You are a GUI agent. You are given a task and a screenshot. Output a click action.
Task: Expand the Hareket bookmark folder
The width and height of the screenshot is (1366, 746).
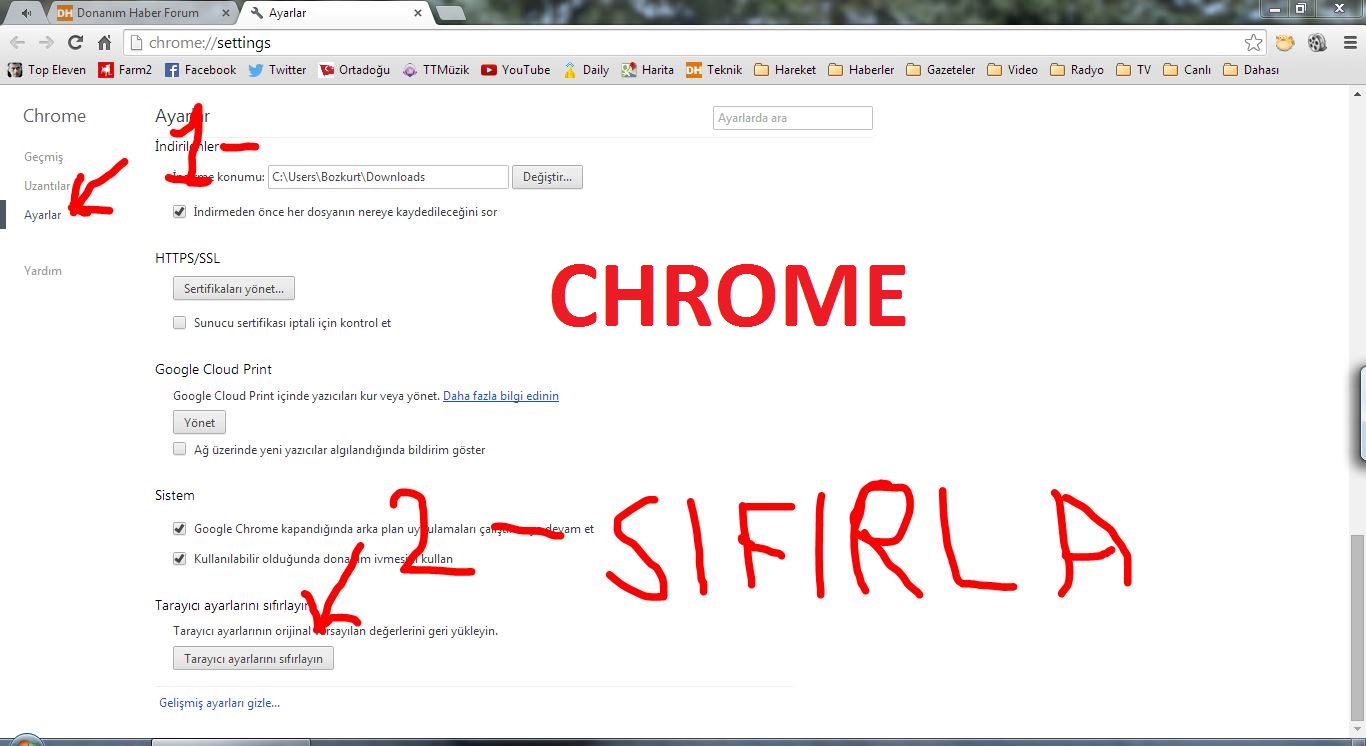point(785,70)
